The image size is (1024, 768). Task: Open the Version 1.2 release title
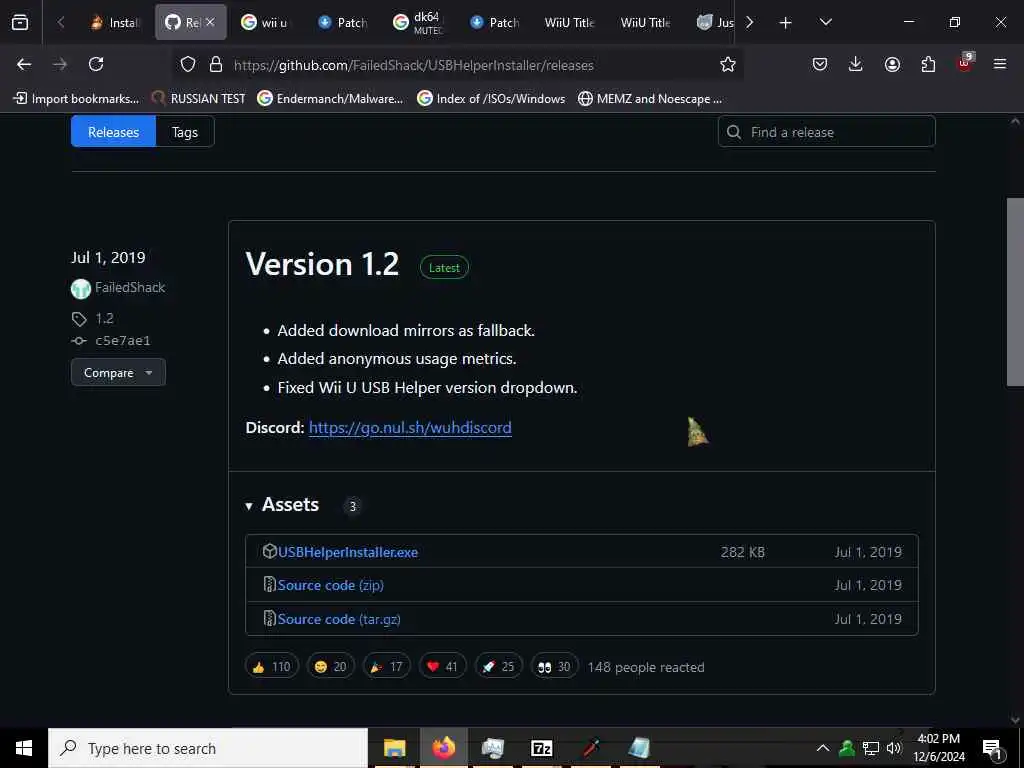[322, 264]
